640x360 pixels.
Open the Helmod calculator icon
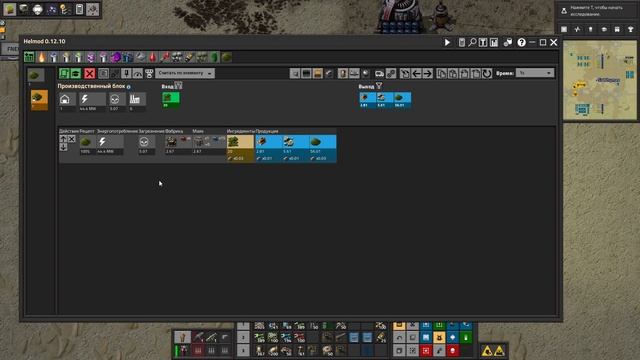pos(462,42)
